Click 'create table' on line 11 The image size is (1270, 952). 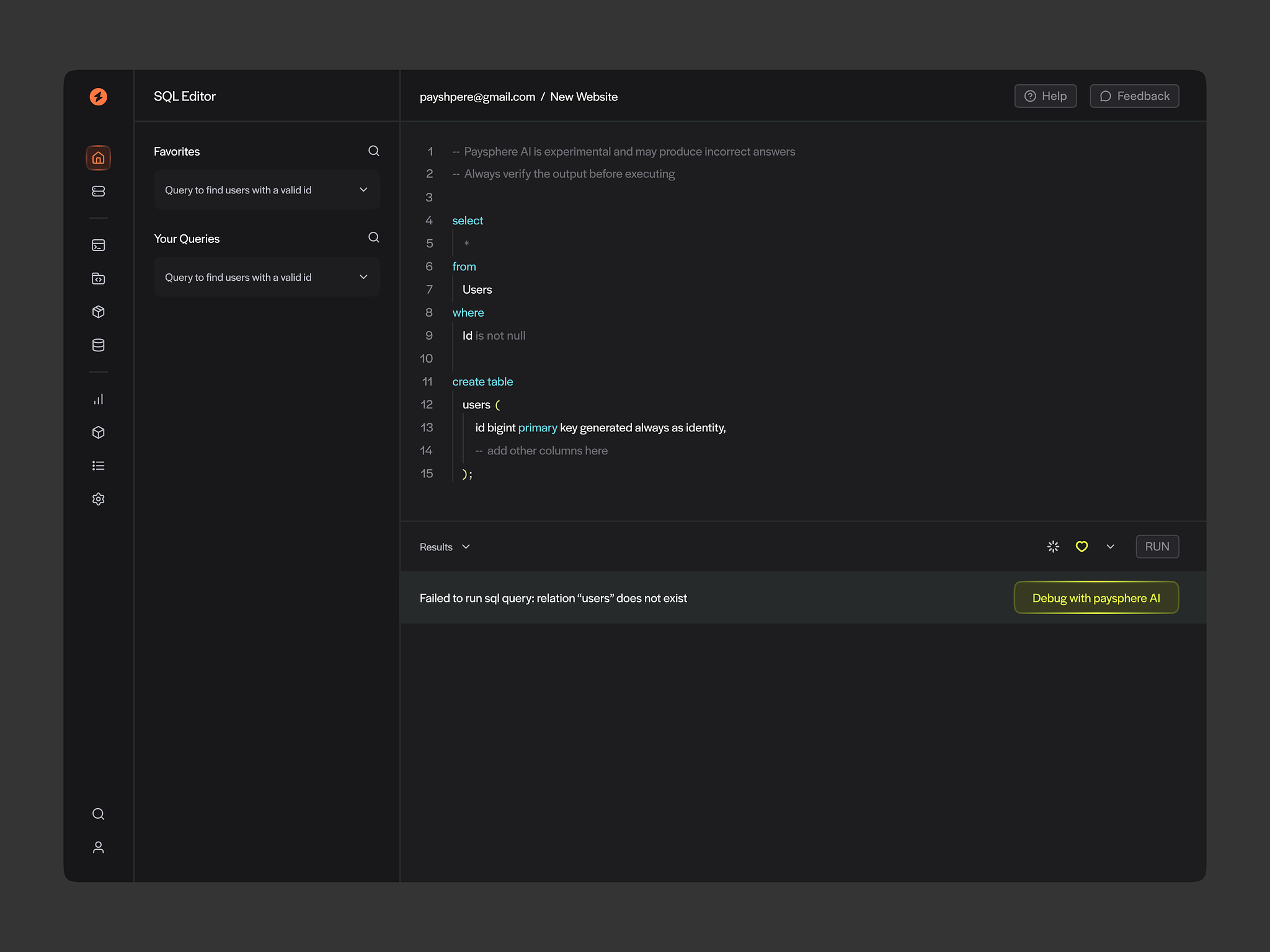coord(482,381)
